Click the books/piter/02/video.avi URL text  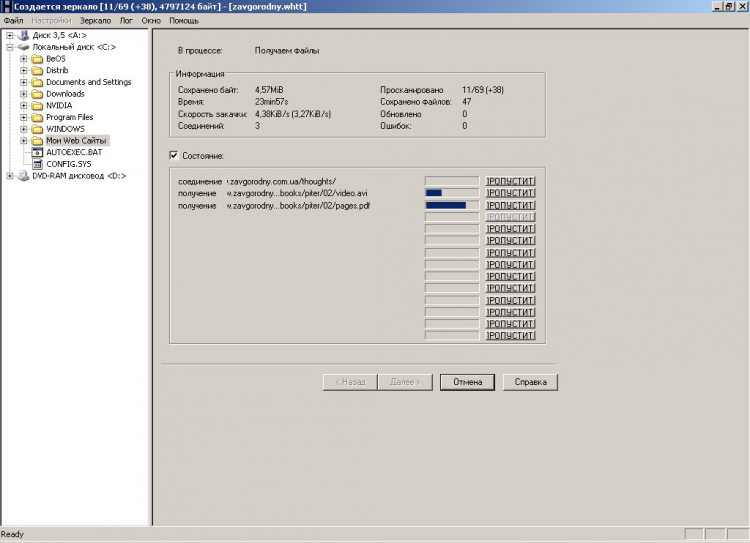(x=297, y=193)
